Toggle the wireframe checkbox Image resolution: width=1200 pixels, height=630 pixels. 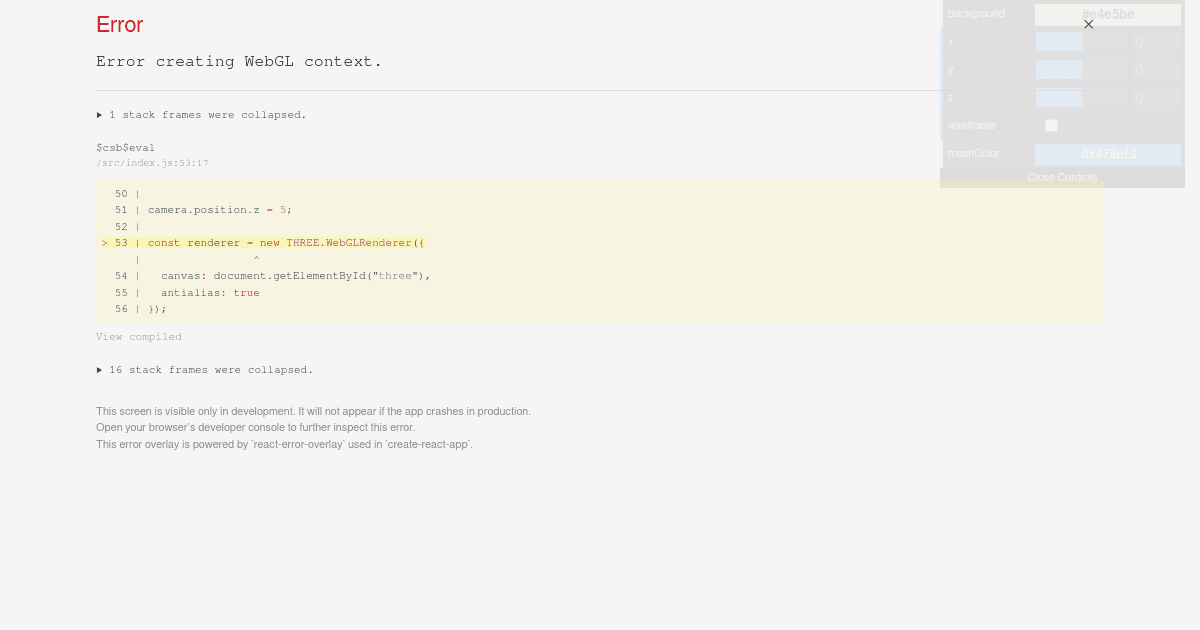(1051, 125)
